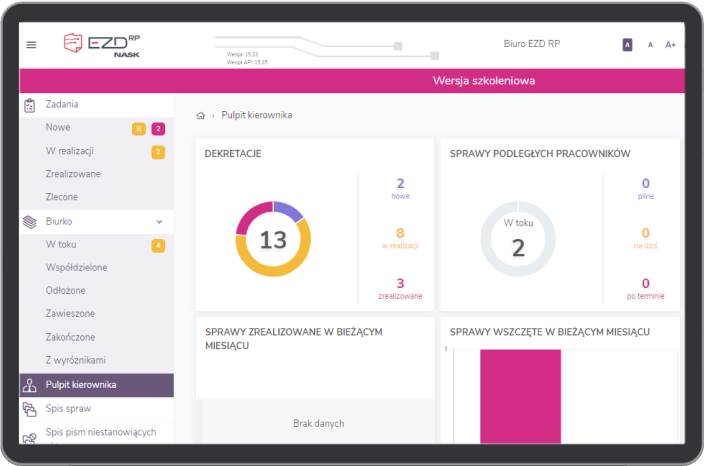Go to home via breadcrumb icon
The image size is (704, 466).
pyautogui.click(x=201, y=116)
